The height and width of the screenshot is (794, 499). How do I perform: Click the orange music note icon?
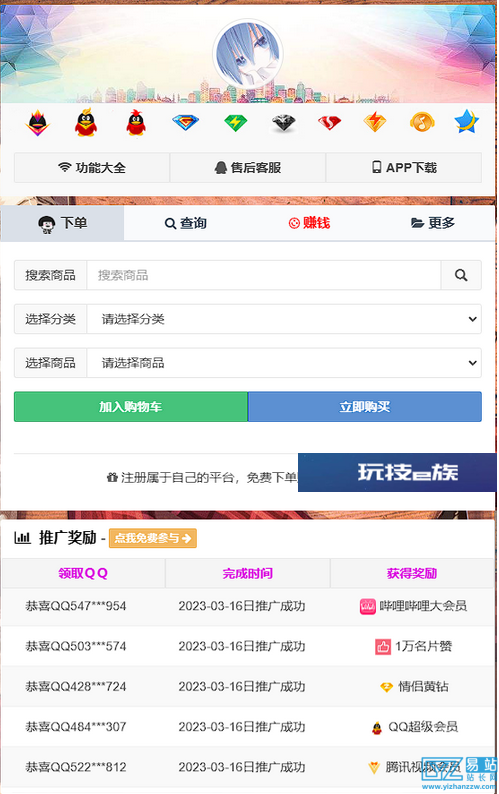pos(422,122)
